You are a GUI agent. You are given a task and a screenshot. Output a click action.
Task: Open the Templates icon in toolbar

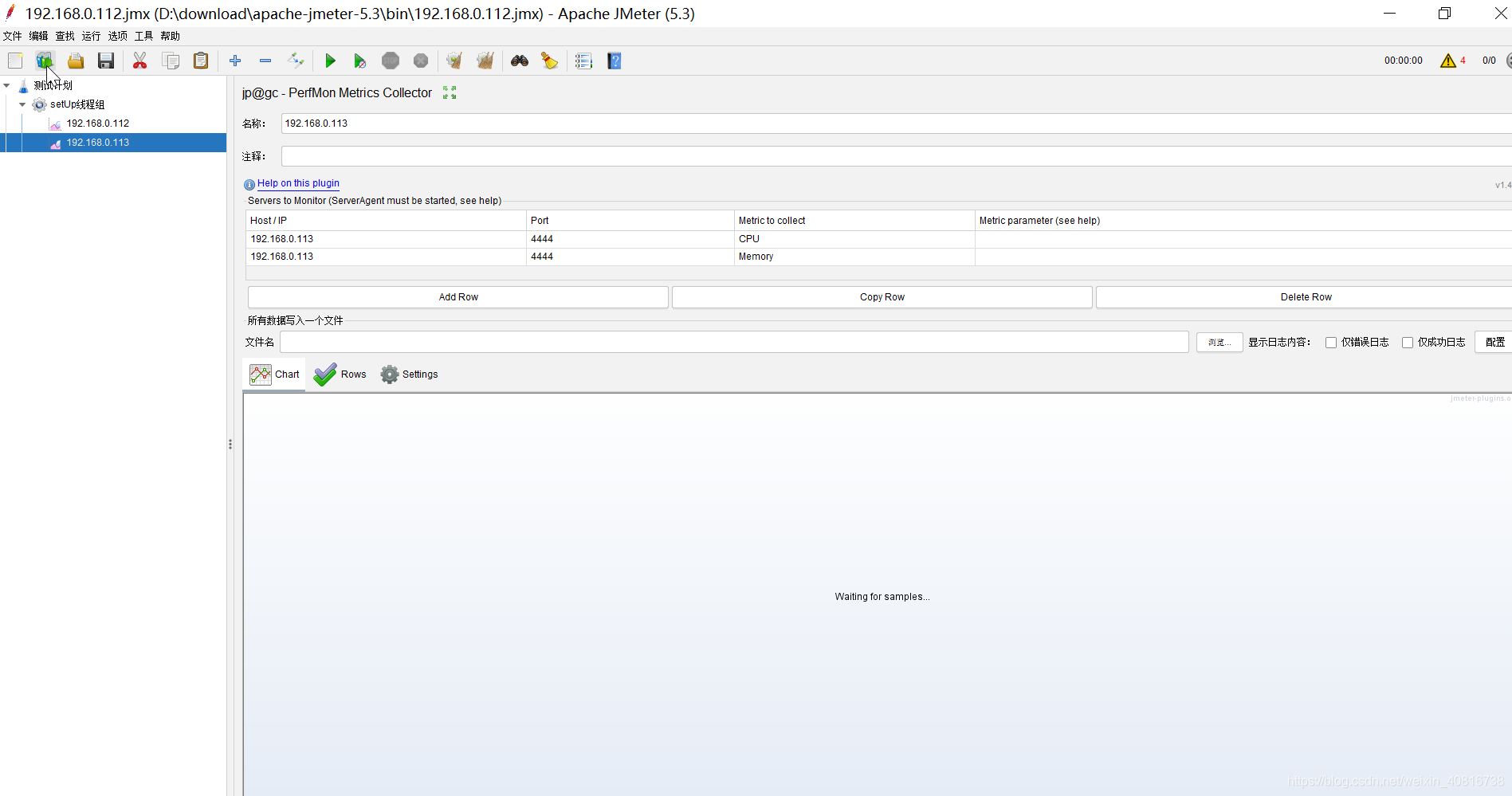coord(45,61)
